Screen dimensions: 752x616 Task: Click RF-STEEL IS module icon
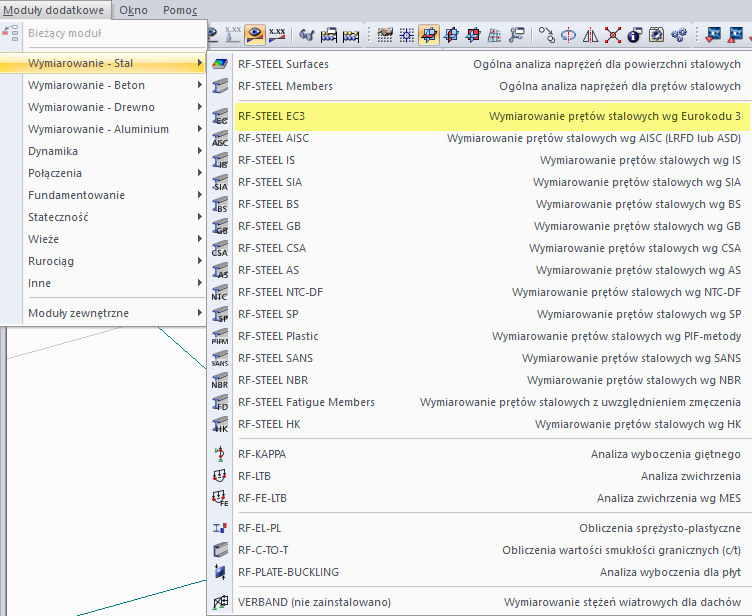pyautogui.click(x=220, y=161)
